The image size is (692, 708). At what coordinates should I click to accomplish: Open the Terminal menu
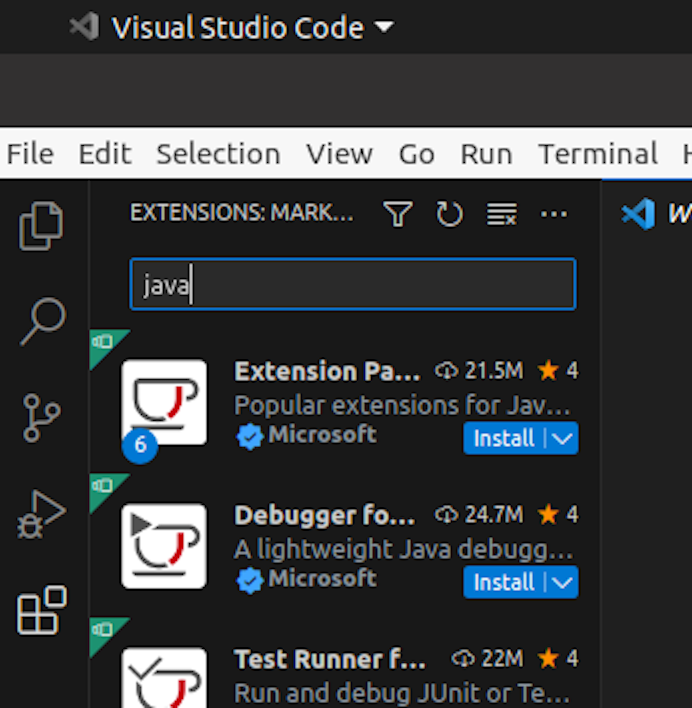coord(598,154)
